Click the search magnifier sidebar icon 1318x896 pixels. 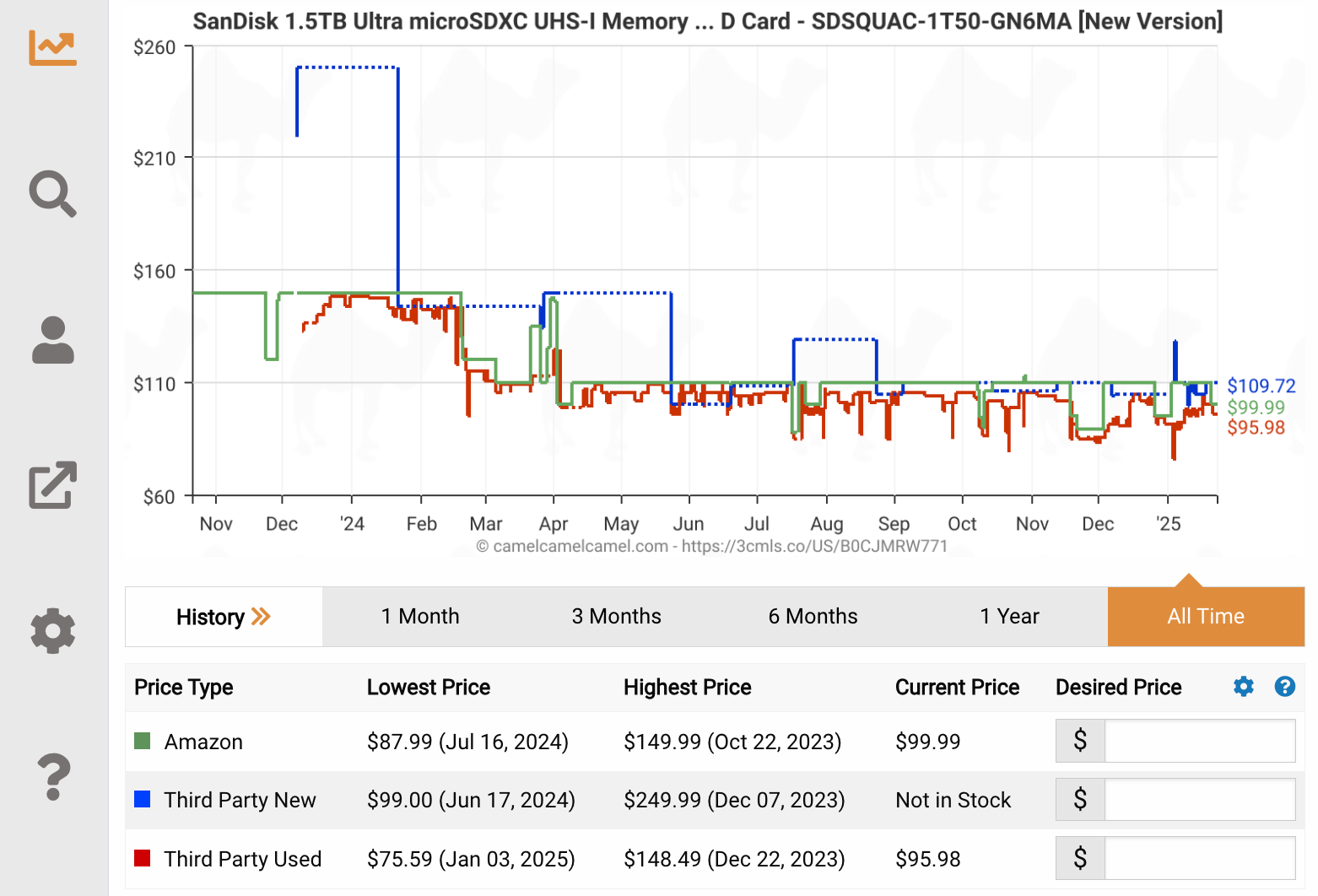coord(52,194)
